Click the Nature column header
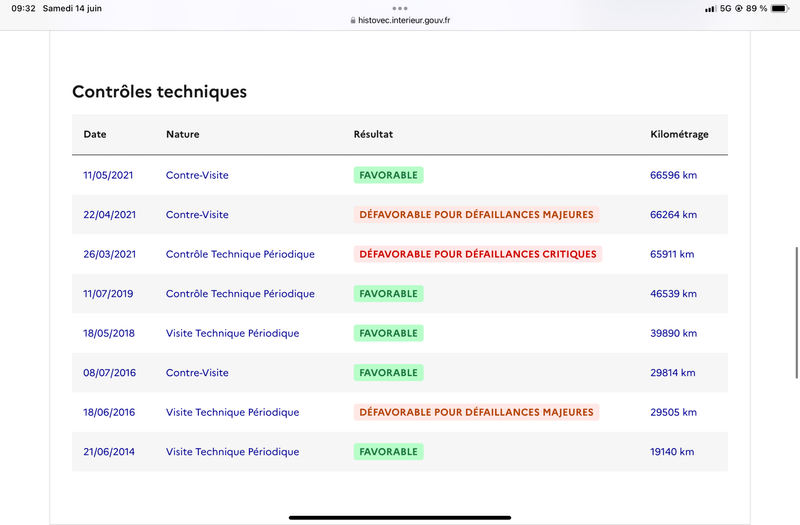The image size is (800, 525). [183, 134]
